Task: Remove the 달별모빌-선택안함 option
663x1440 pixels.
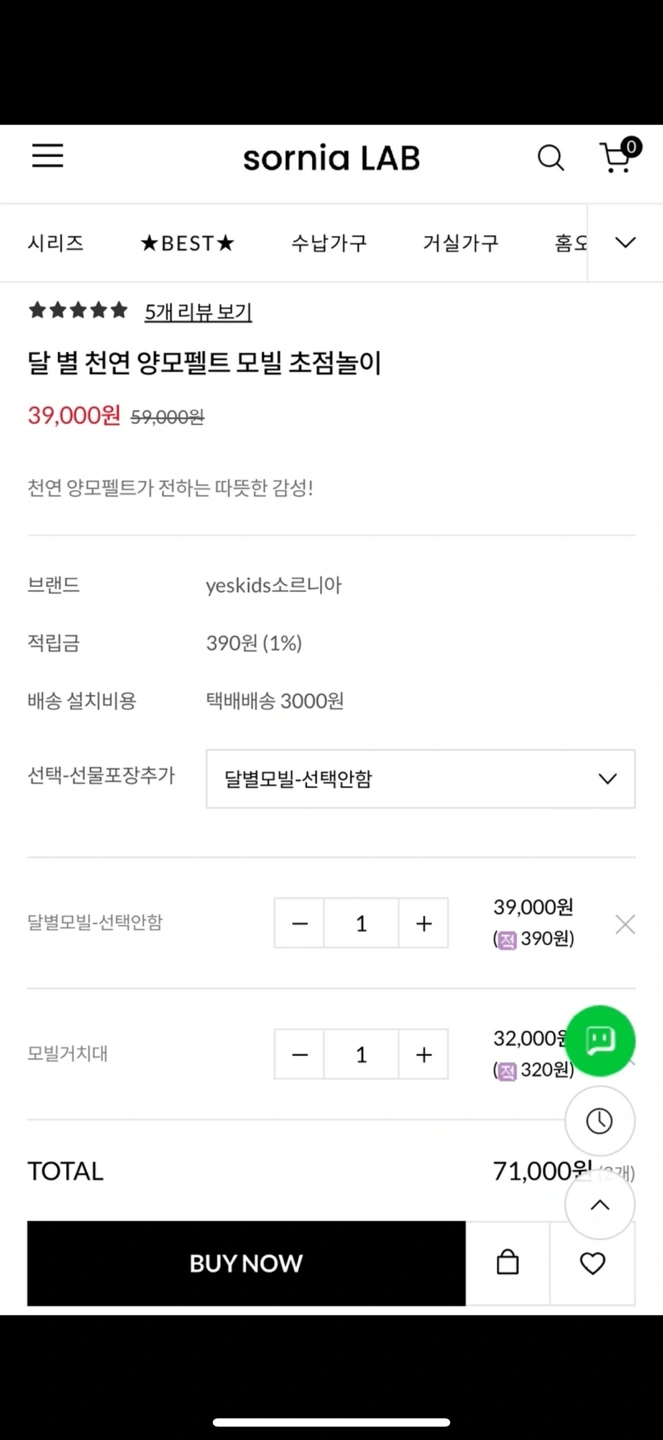Action: pos(625,924)
